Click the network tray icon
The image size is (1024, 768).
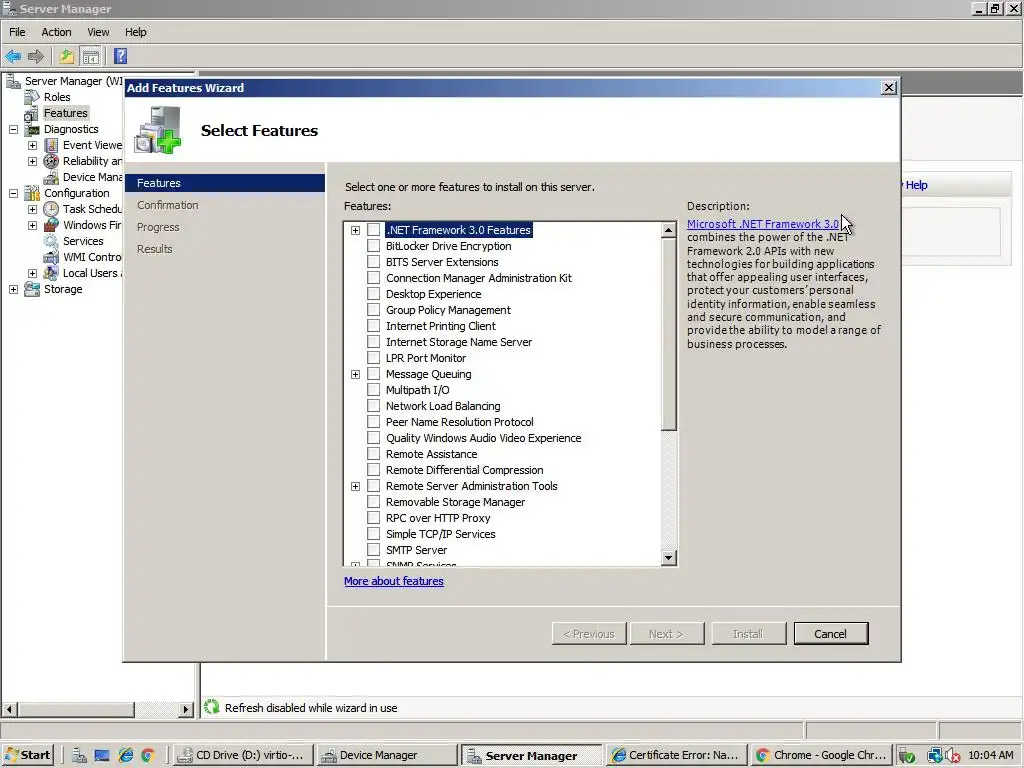click(x=935, y=756)
